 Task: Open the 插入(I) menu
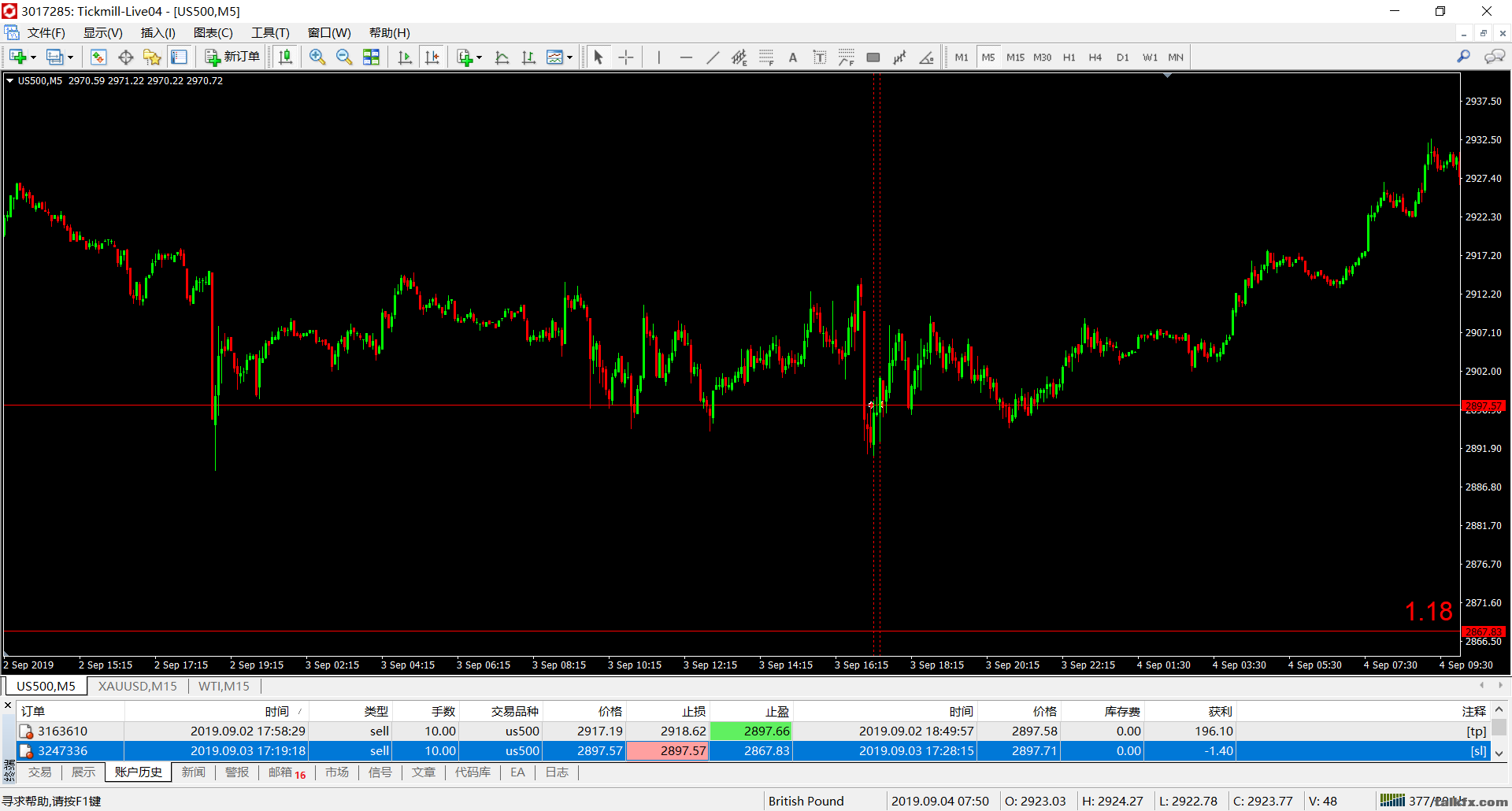[x=157, y=32]
